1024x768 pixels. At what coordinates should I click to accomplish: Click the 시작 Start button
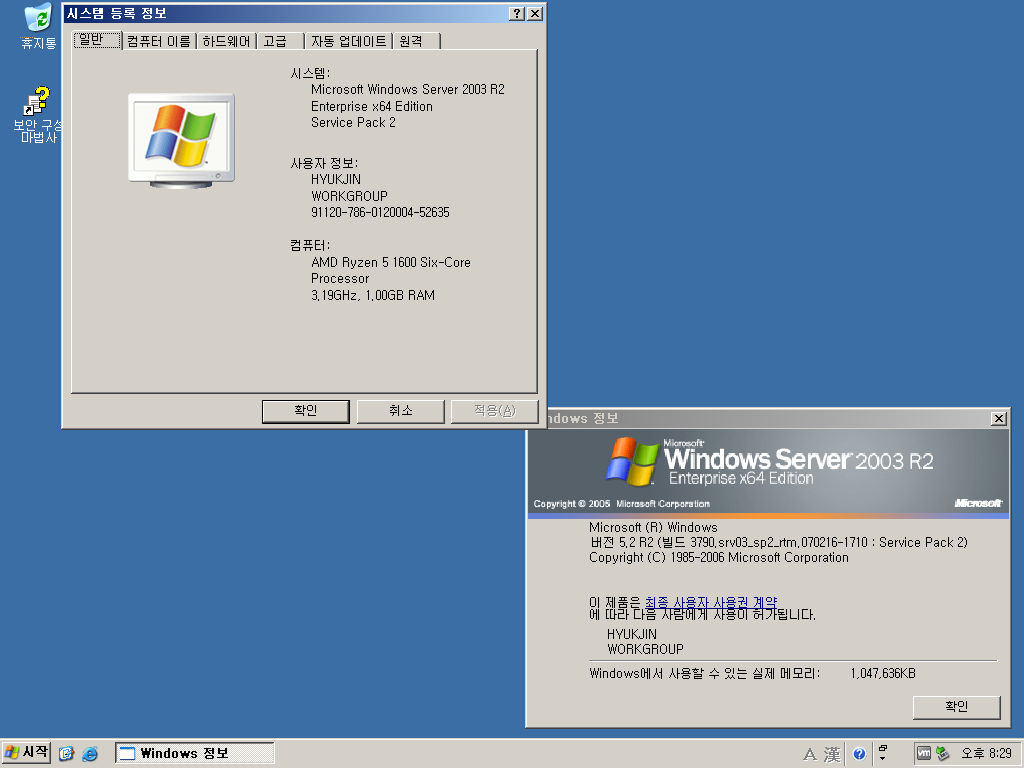click(27, 753)
